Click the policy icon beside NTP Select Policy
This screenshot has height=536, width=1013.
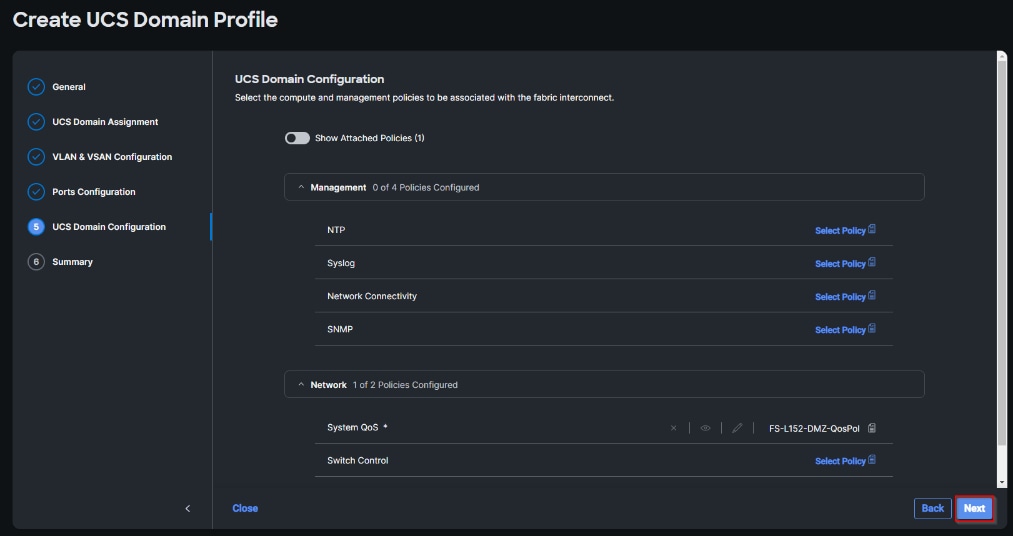pyautogui.click(x=872, y=230)
